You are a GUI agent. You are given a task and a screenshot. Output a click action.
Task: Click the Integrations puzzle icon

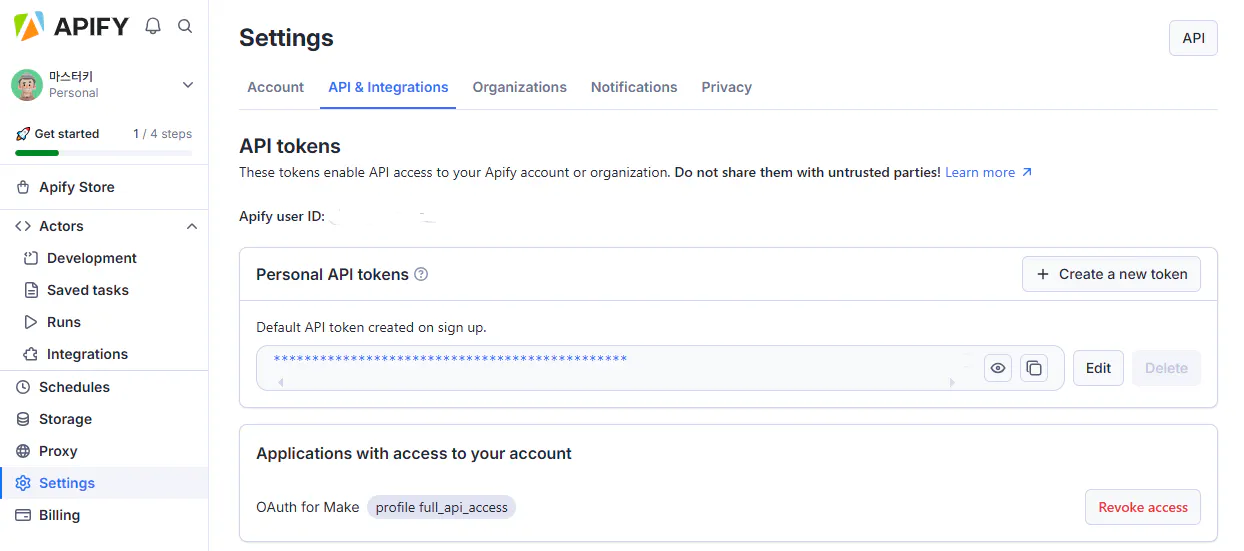pos(30,354)
